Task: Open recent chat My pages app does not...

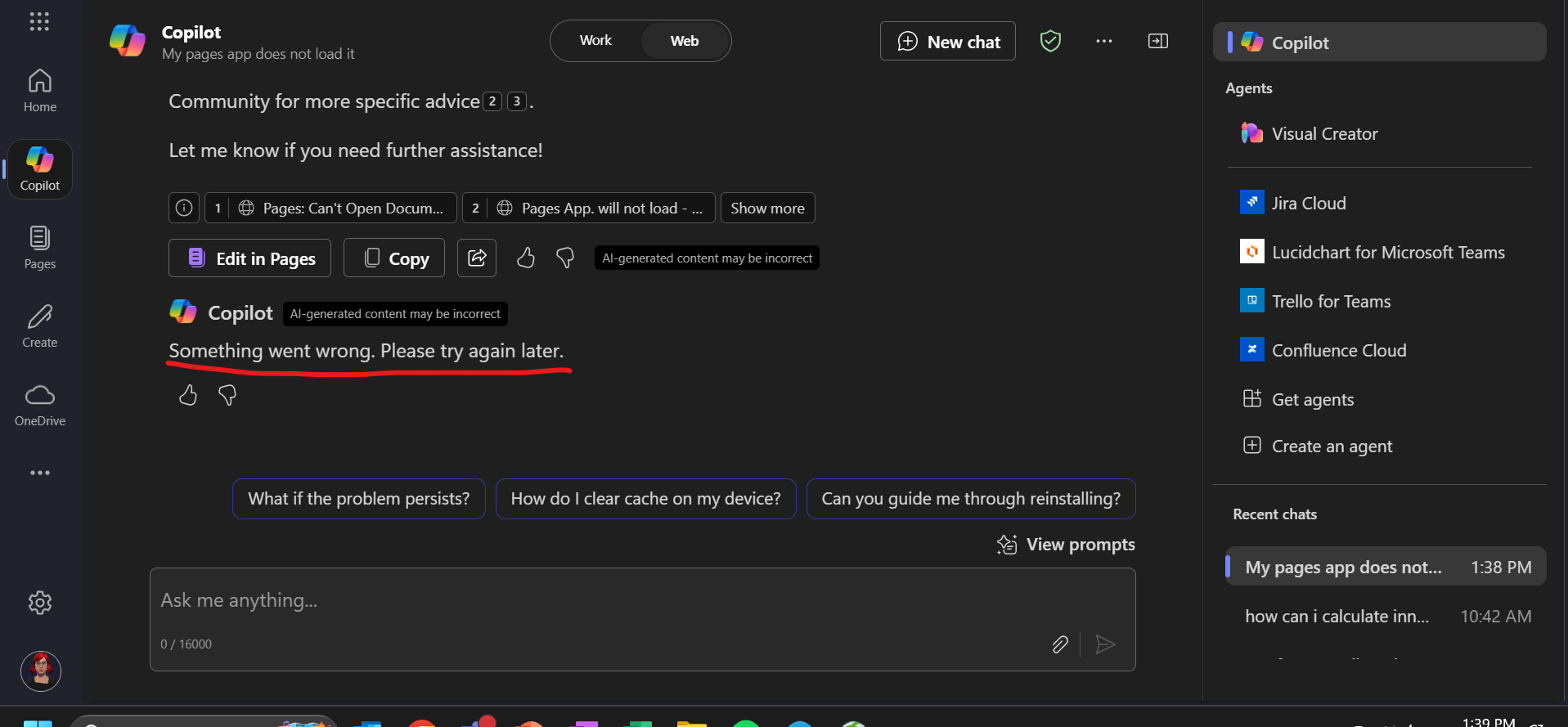Action: 1386,567
